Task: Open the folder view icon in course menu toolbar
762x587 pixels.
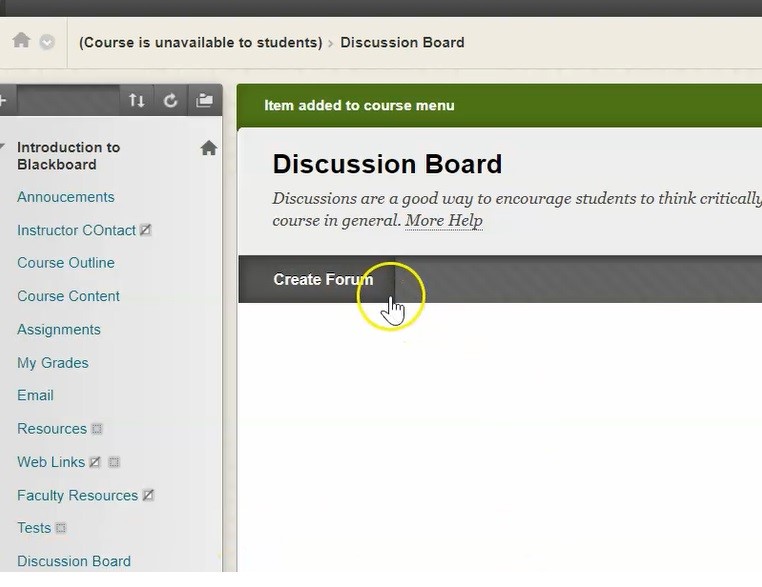Action: click(x=205, y=100)
